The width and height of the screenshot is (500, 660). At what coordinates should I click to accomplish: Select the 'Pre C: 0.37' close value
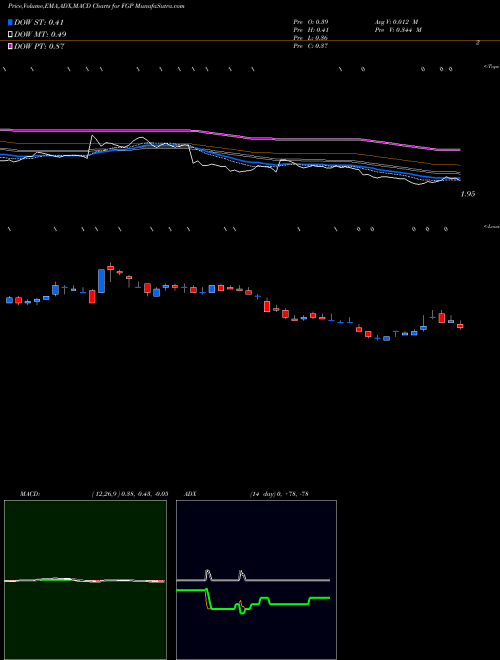click(x=311, y=46)
